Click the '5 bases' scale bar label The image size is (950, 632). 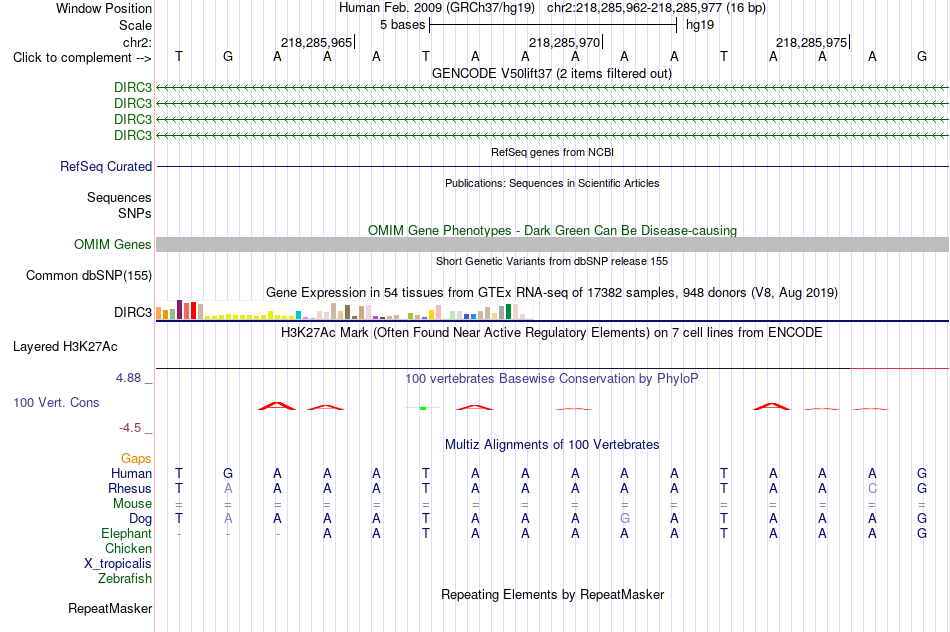402,25
